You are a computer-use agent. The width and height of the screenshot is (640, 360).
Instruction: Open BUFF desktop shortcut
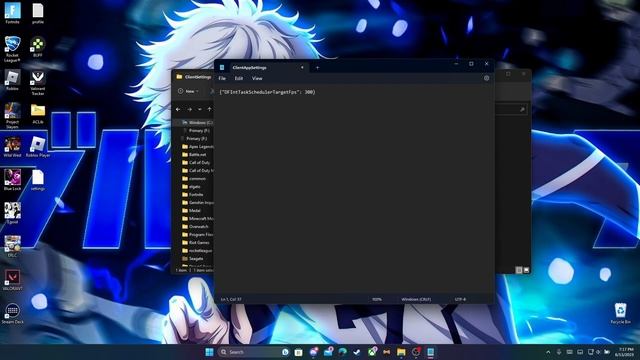[38, 47]
